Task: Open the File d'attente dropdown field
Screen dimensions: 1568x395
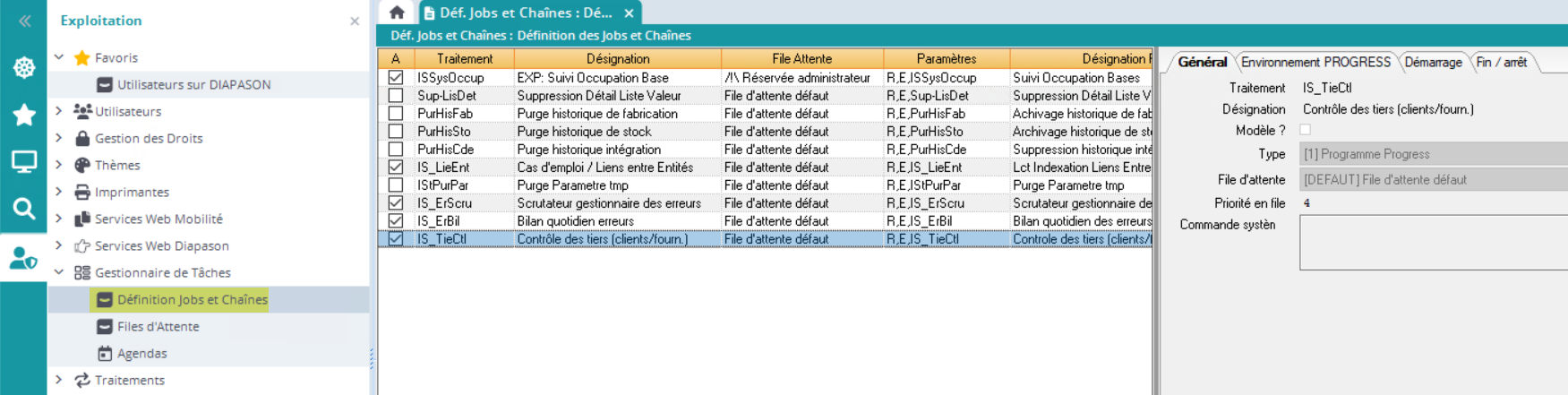Action: (x=1433, y=179)
